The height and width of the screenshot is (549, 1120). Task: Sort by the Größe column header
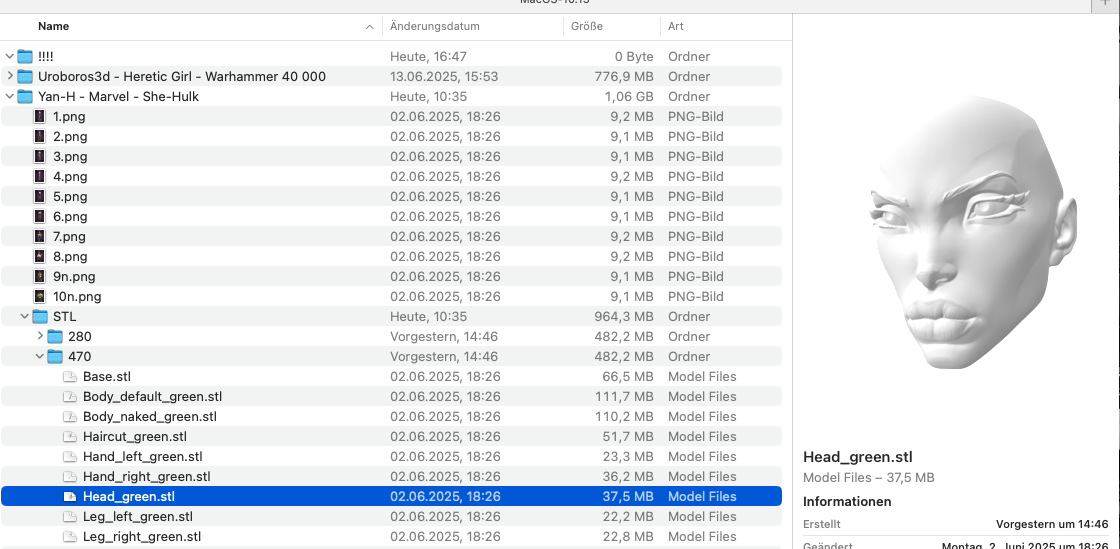[x=587, y=26]
